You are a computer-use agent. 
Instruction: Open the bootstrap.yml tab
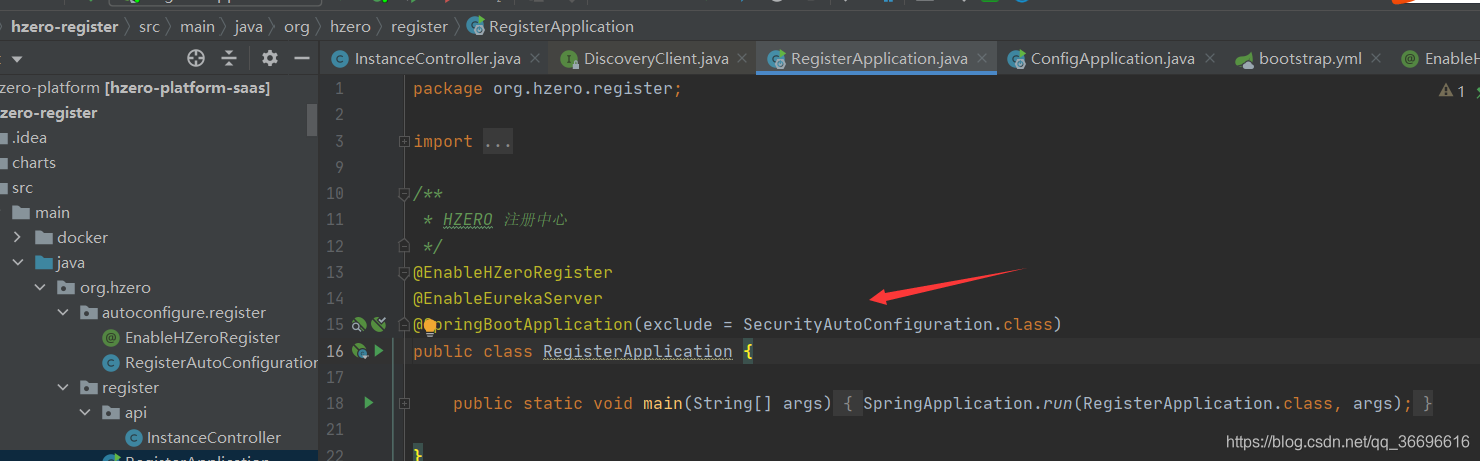tap(1310, 59)
